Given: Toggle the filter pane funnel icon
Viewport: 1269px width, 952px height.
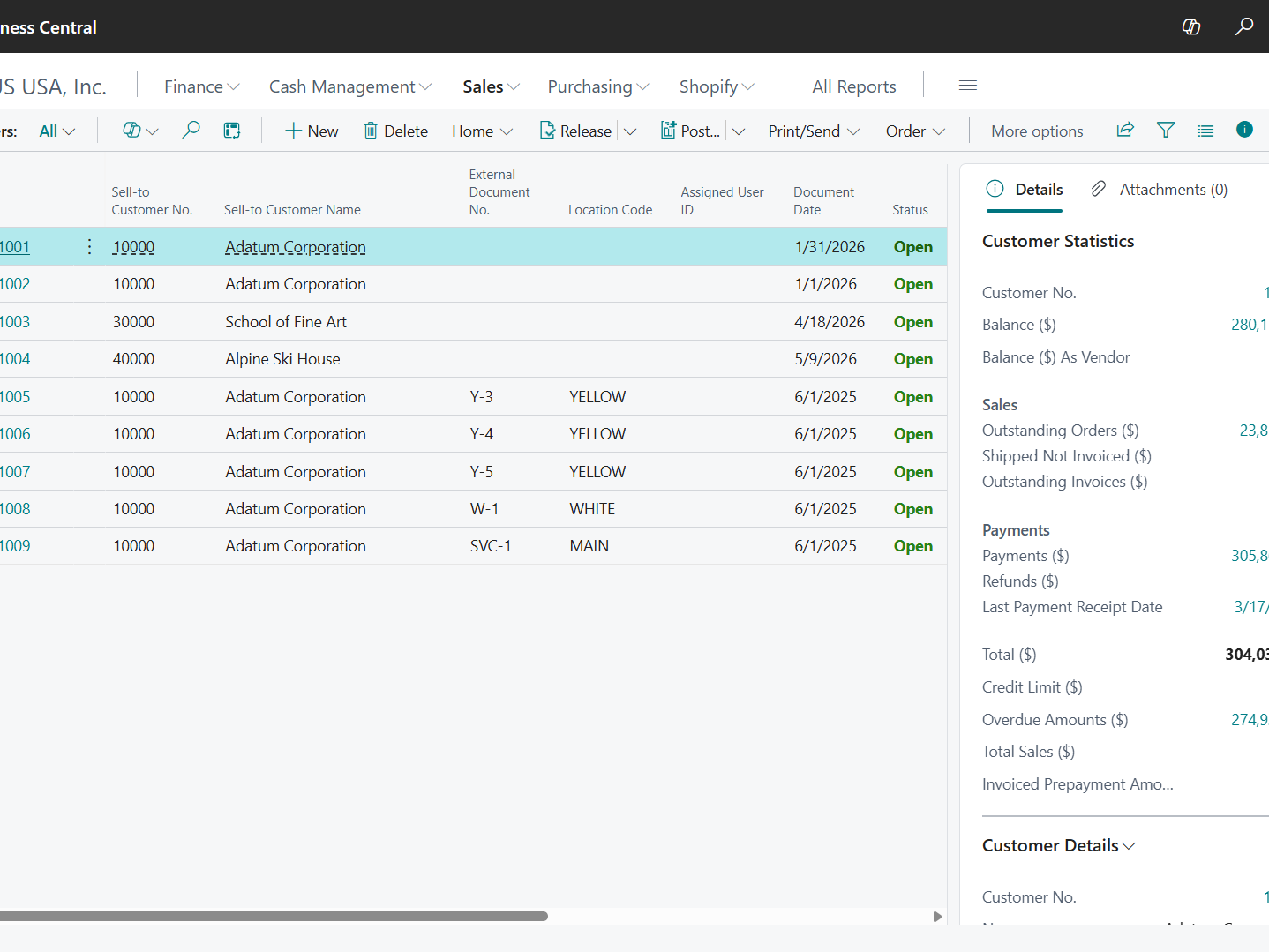Looking at the screenshot, I should pos(1165,131).
